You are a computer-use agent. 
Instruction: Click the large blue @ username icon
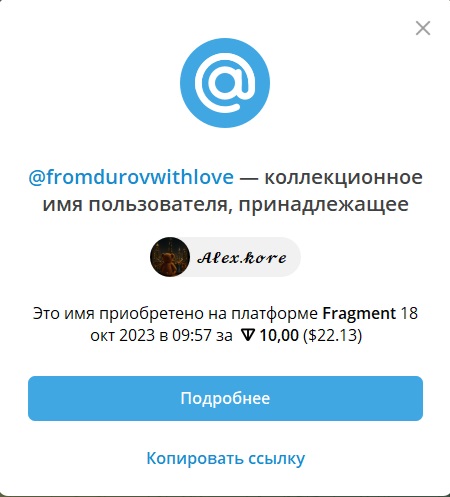click(225, 83)
